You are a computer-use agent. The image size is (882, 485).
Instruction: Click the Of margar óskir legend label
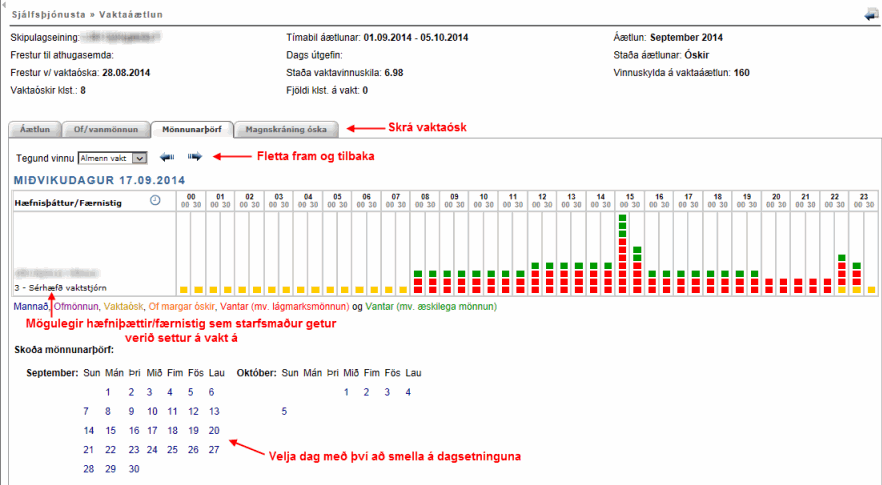point(182,307)
